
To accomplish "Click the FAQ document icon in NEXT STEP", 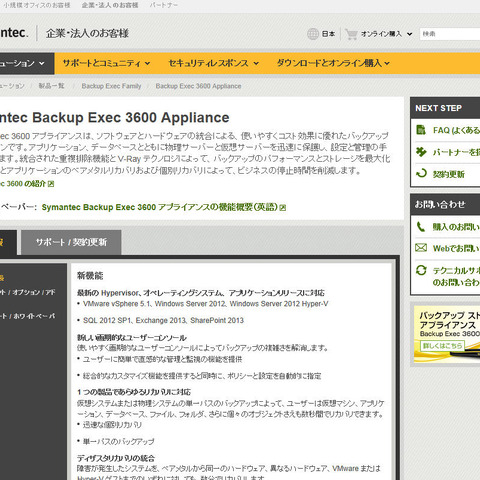I will pos(421,130).
